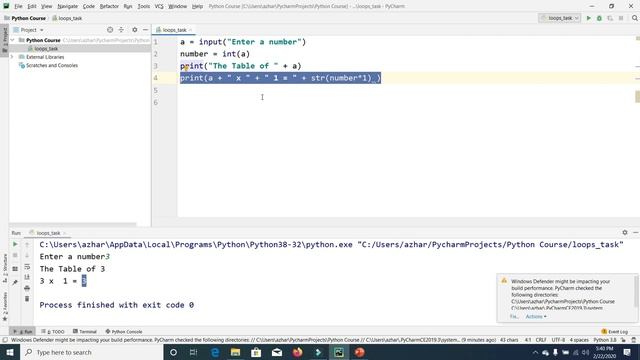Viewport: 640px width, 360px height.
Task: Click restore layout icon in Run panel
Action: coord(15,269)
